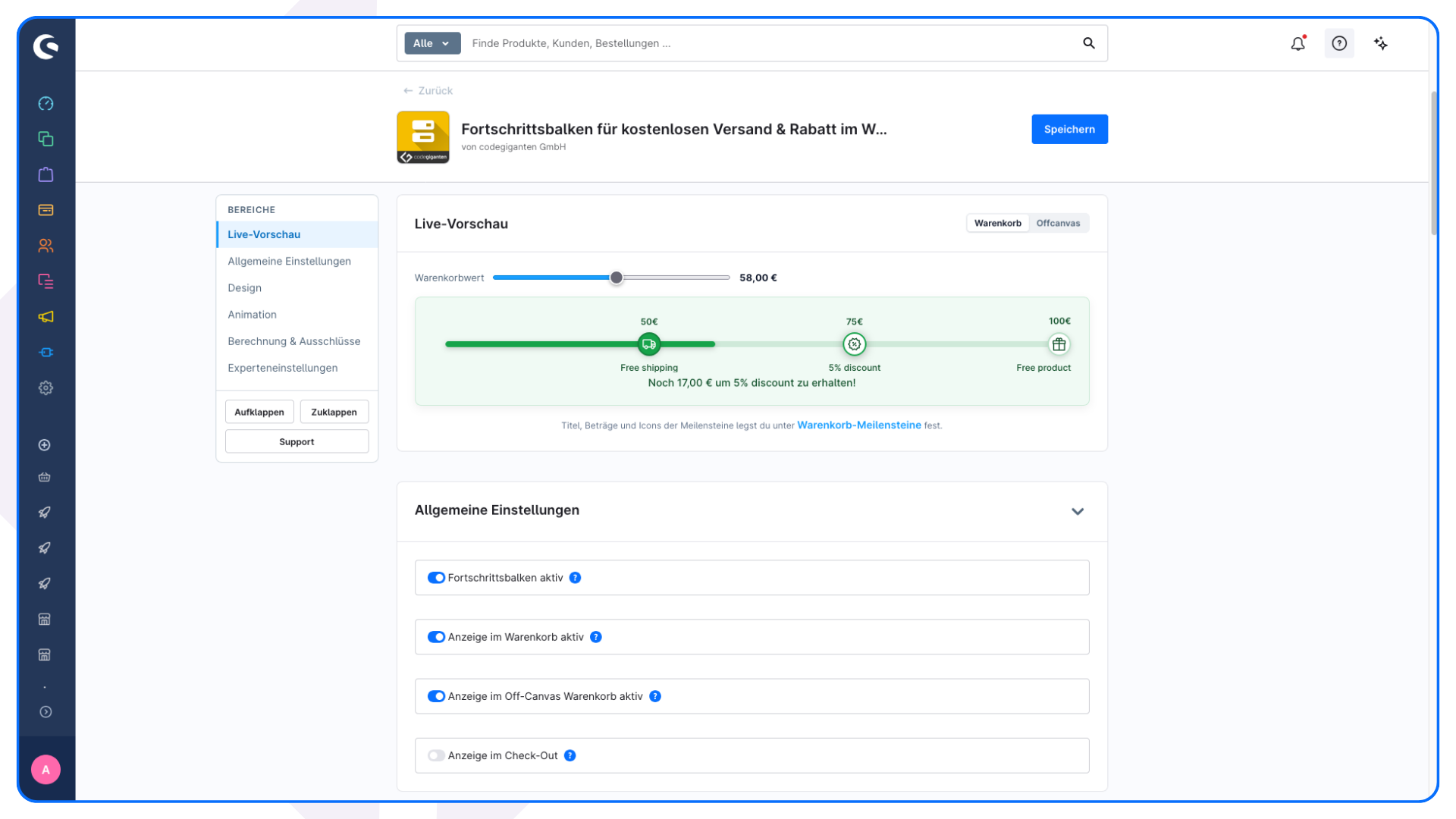Open the Orders shopping bag sidebar icon
This screenshot has width=1456, height=819.
pos(45,174)
